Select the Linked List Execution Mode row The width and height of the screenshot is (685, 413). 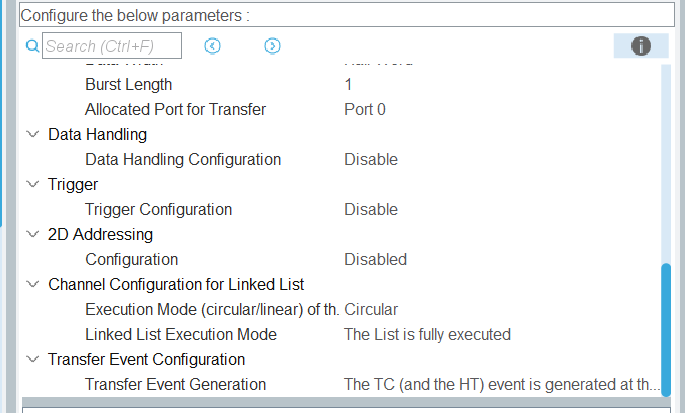click(x=181, y=334)
